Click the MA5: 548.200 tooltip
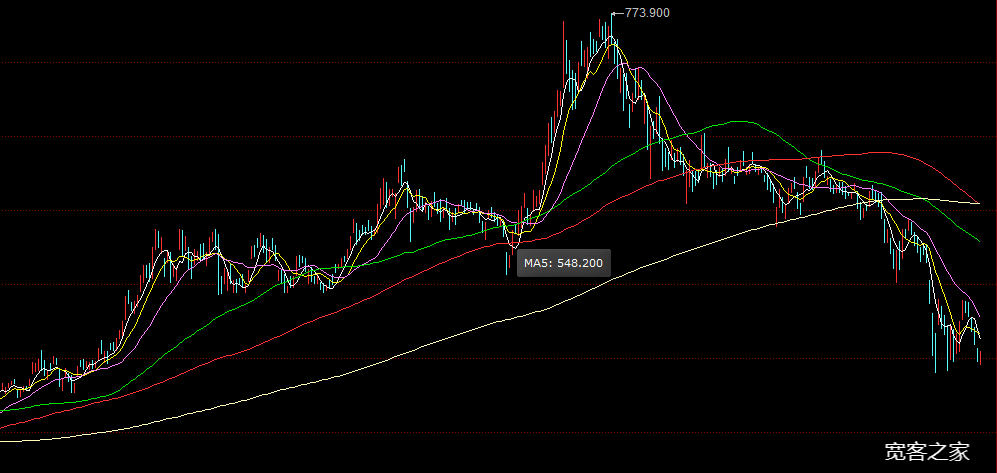The width and height of the screenshot is (997, 473). (563, 263)
